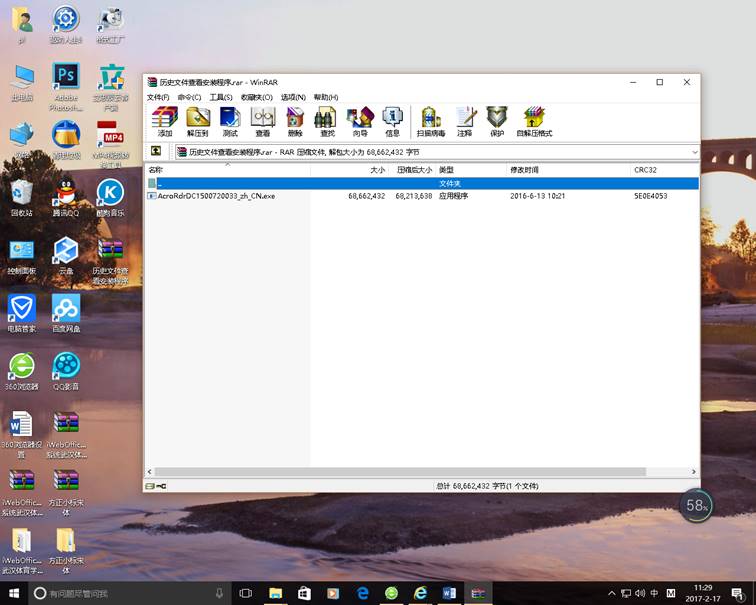Click the 自解压格式 (SFX) icon

(534, 120)
